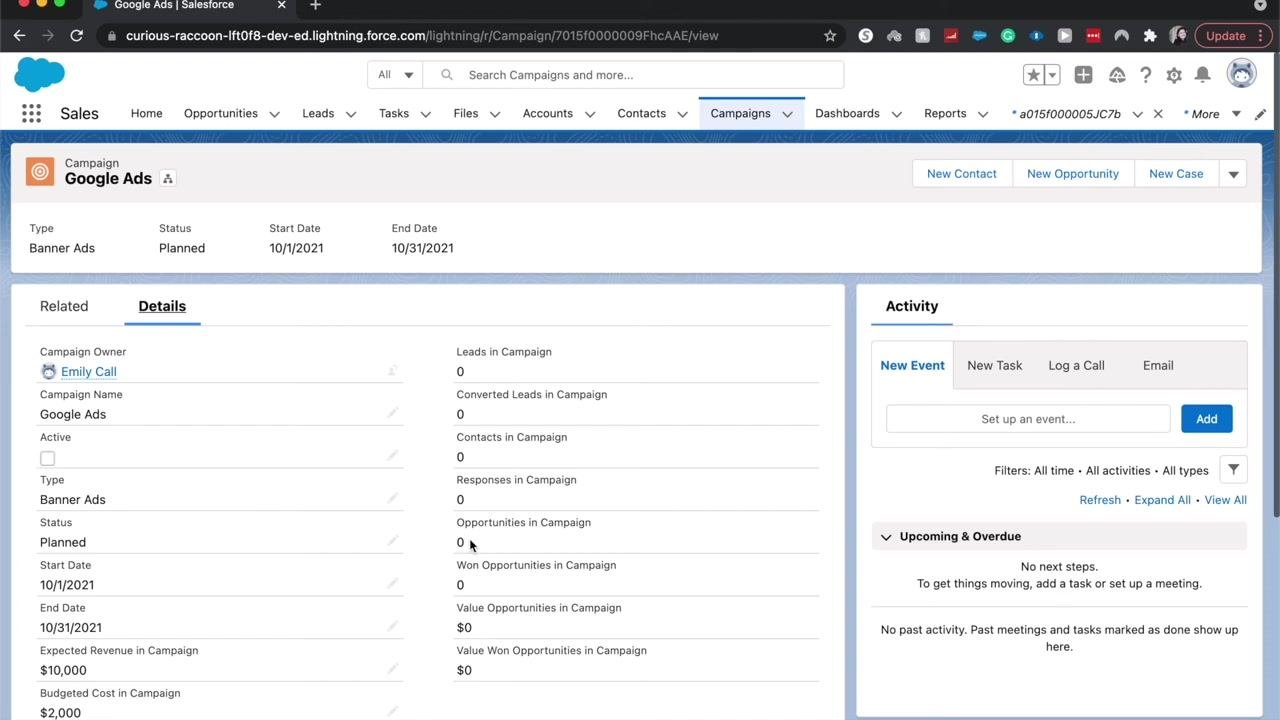Click the View All link

1225,500
